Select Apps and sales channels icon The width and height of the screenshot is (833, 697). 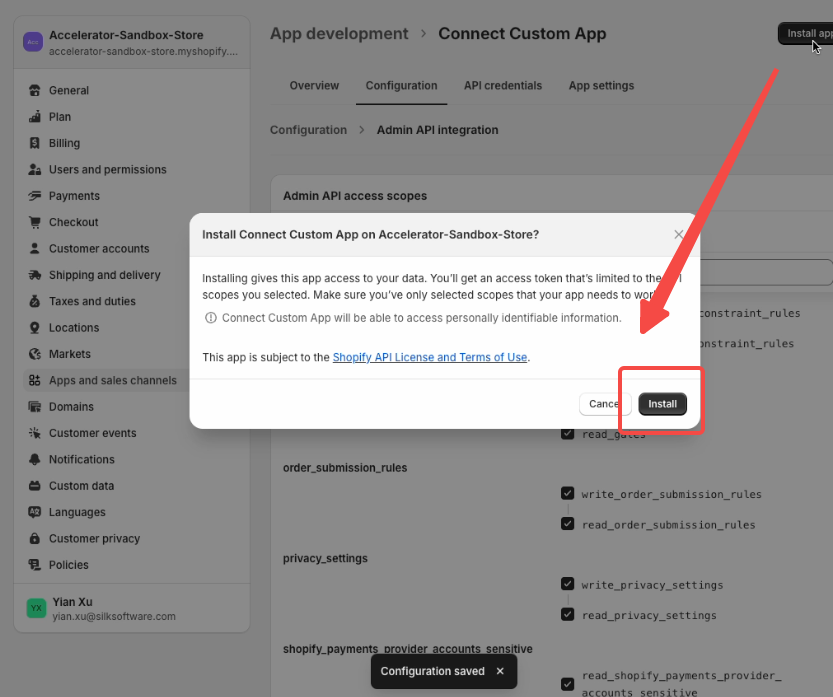[x=35, y=380]
